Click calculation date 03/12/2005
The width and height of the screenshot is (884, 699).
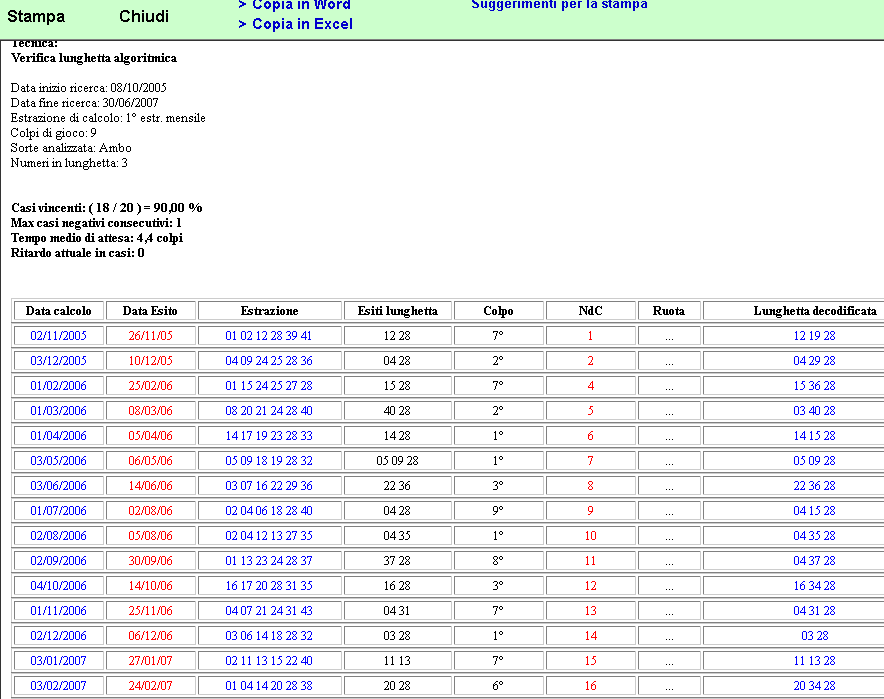[59, 361]
